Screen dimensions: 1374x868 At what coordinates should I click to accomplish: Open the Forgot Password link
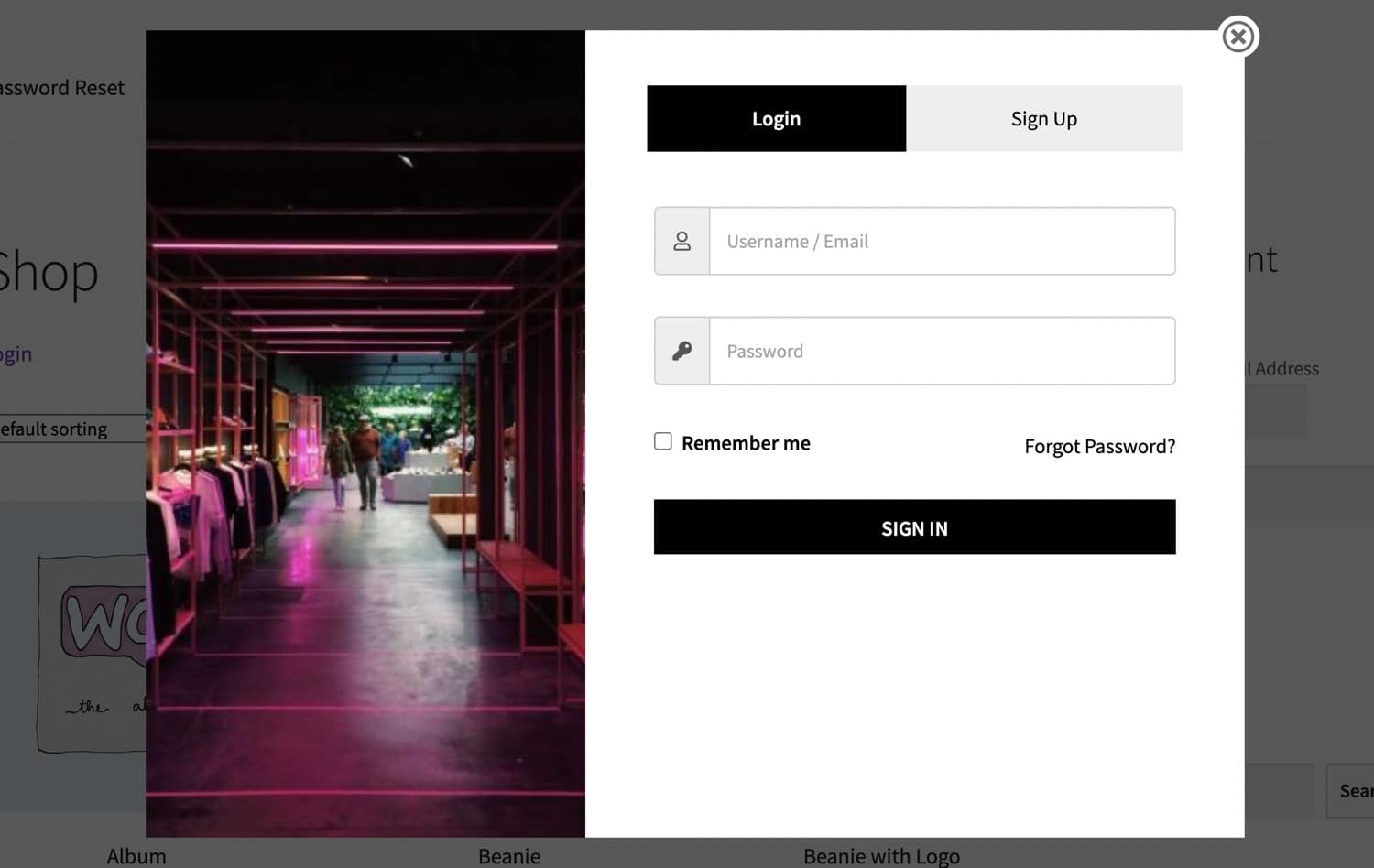click(x=1099, y=446)
